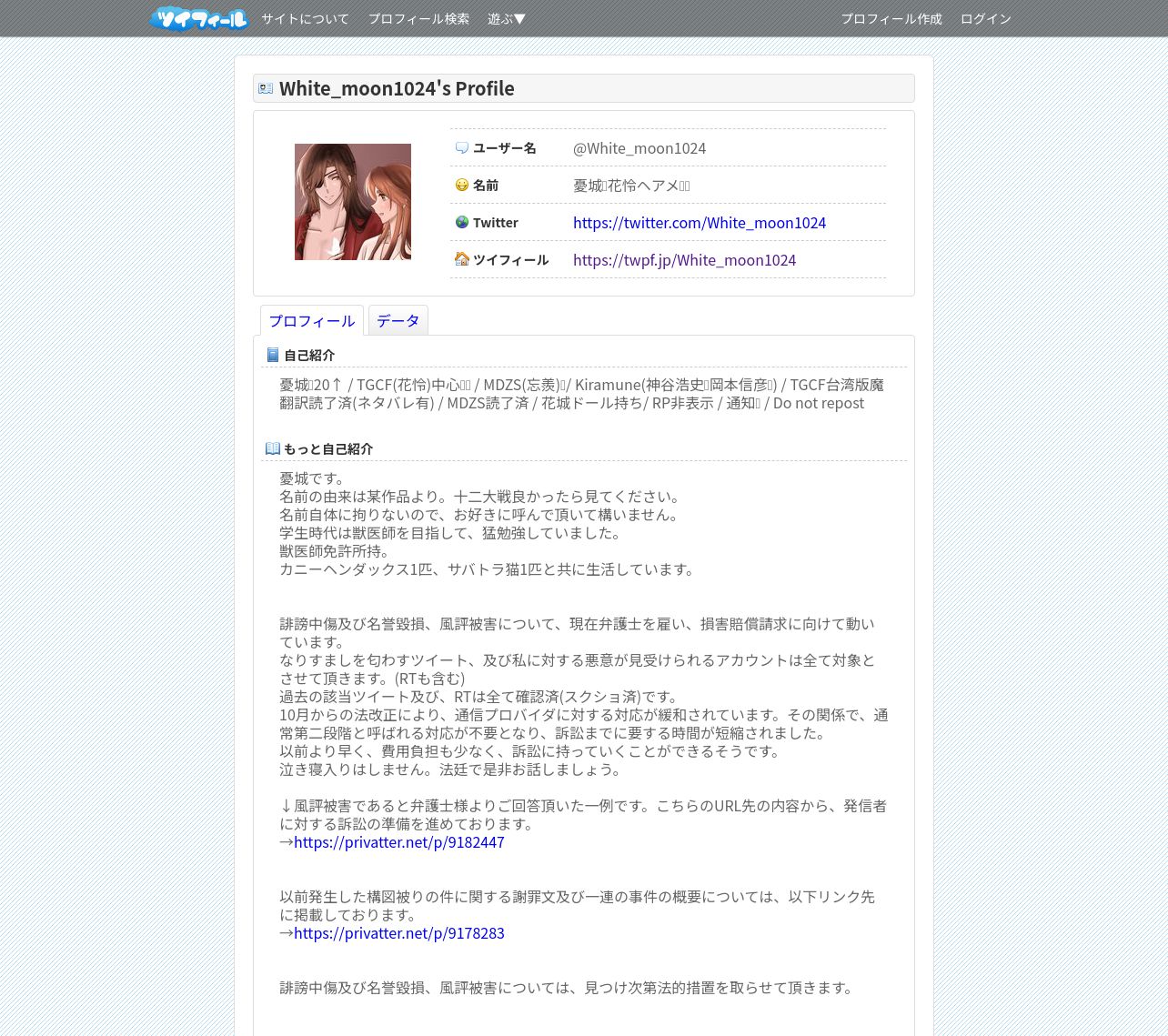Click the 自己紹介 section heading

309,356
